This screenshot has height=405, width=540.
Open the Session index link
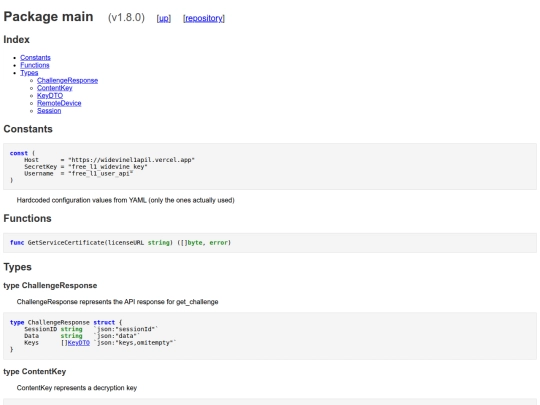tap(49, 111)
